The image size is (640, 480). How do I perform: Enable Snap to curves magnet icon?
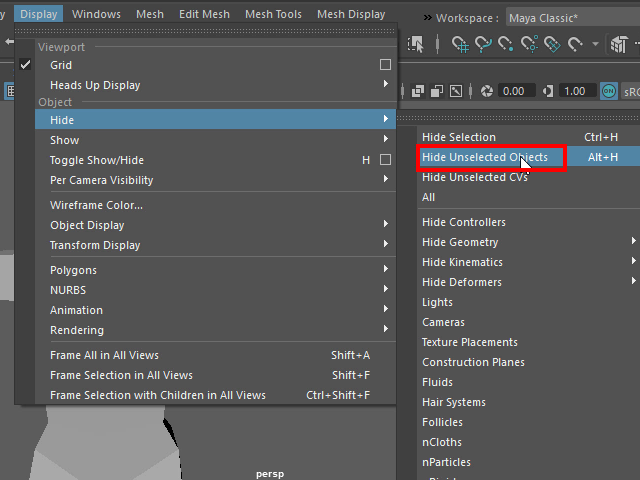click(x=484, y=44)
